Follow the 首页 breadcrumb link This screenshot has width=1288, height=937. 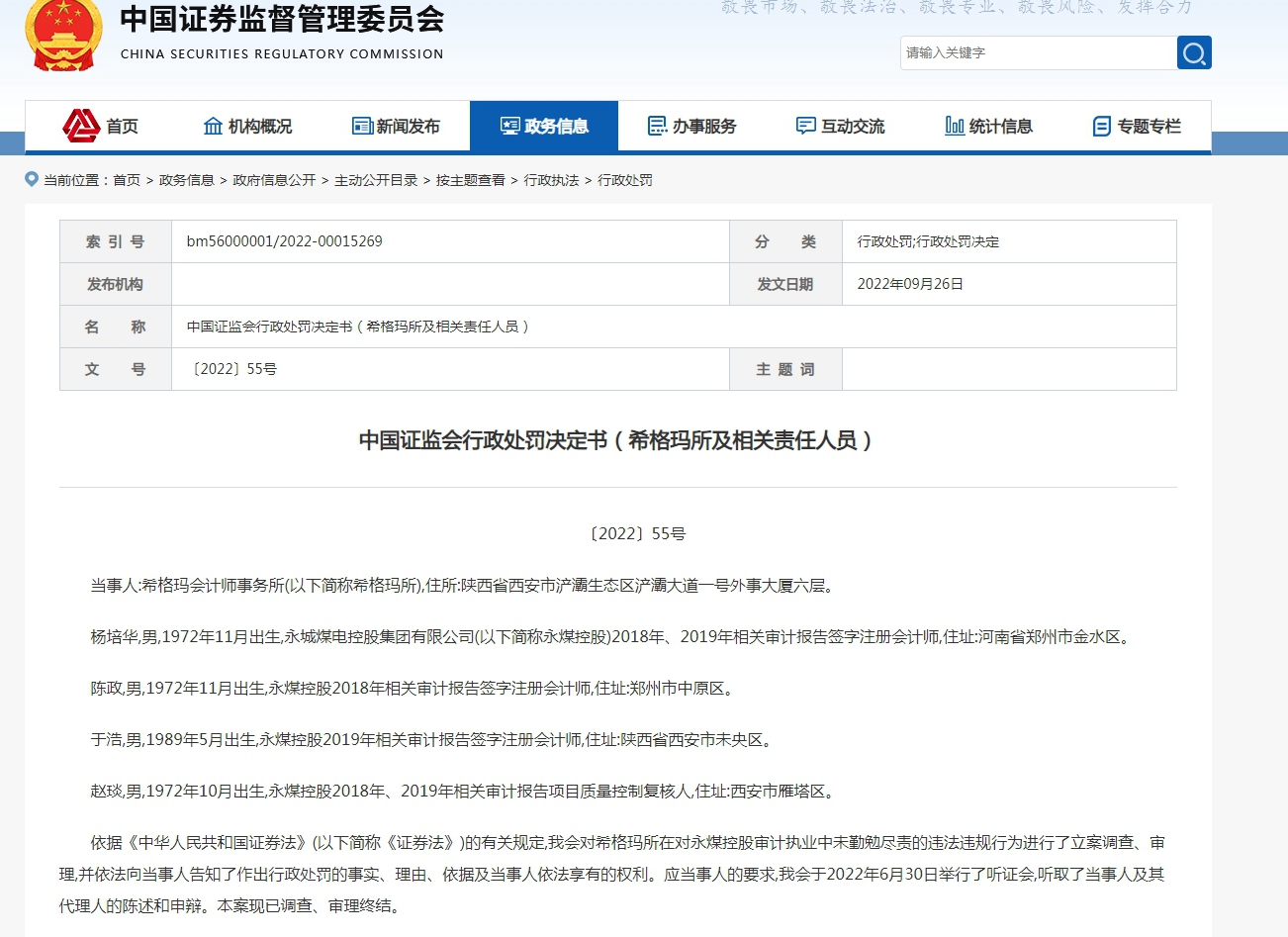127,180
